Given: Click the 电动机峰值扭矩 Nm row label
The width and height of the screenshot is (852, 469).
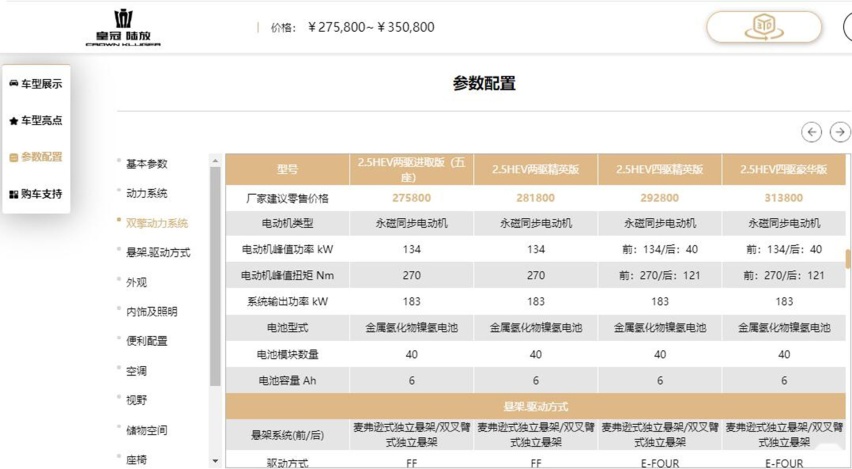Looking at the screenshot, I should point(287,276).
